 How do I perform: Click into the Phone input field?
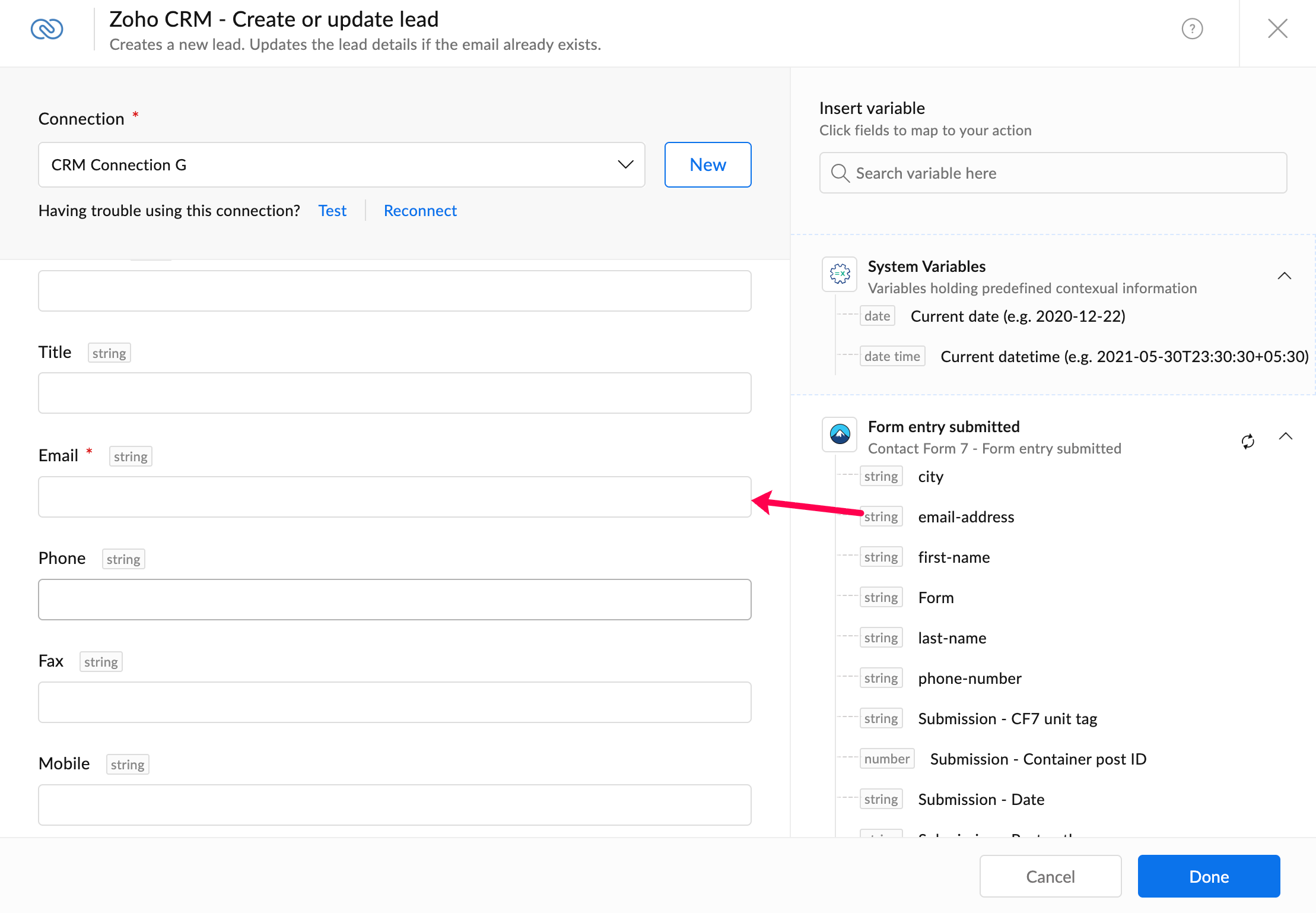[x=395, y=600]
